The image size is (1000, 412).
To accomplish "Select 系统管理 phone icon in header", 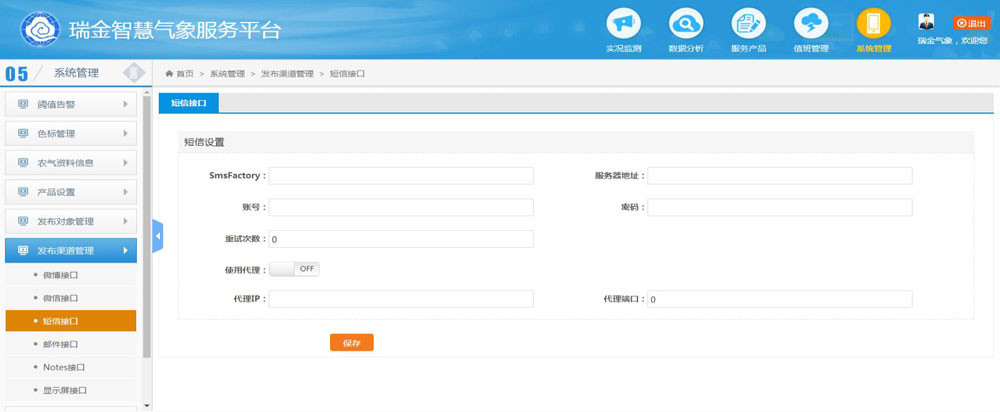I will coord(873,24).
